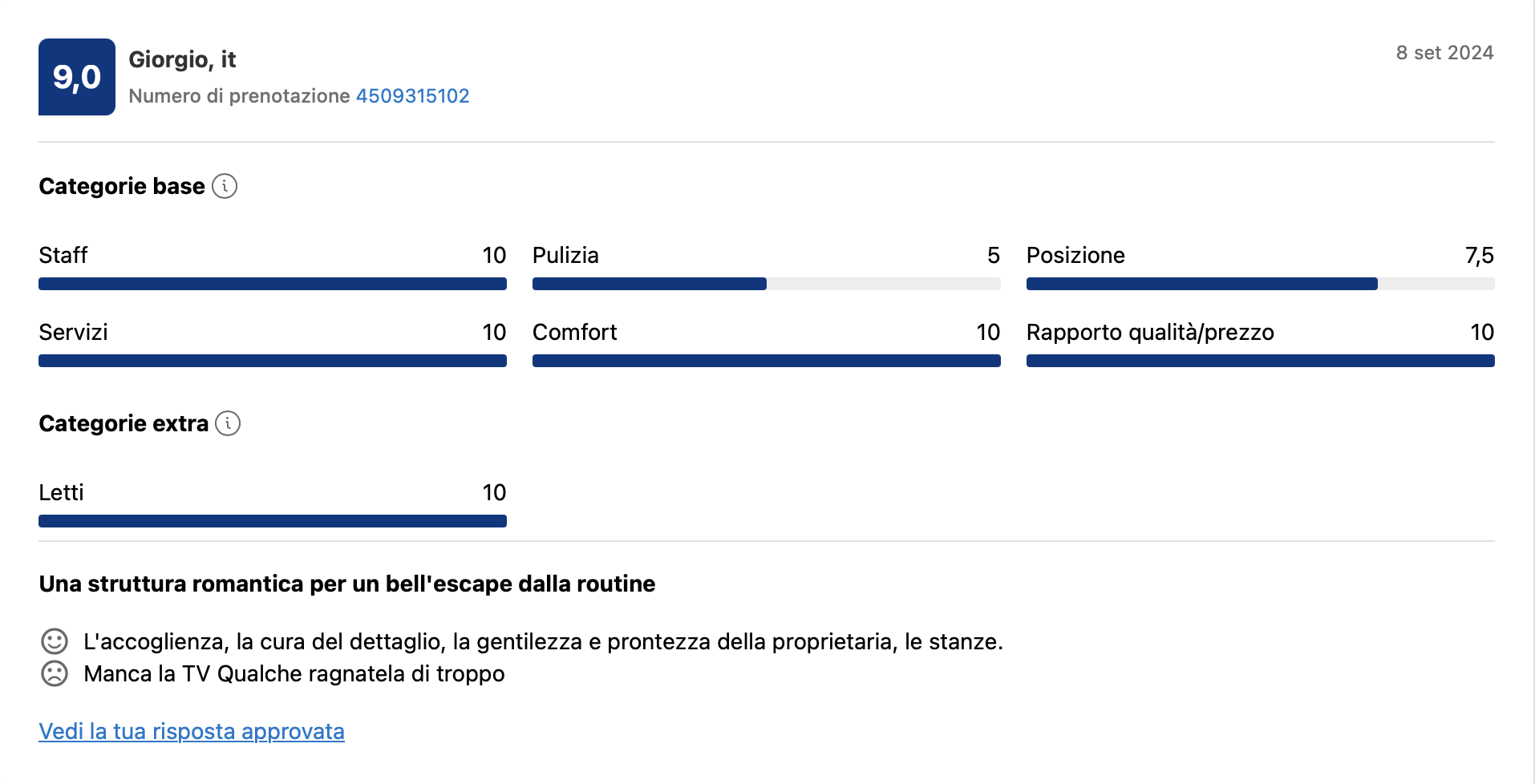
Task: Click the Rapporto qualità/prezzo progress bar
Action: (1259, 361)
